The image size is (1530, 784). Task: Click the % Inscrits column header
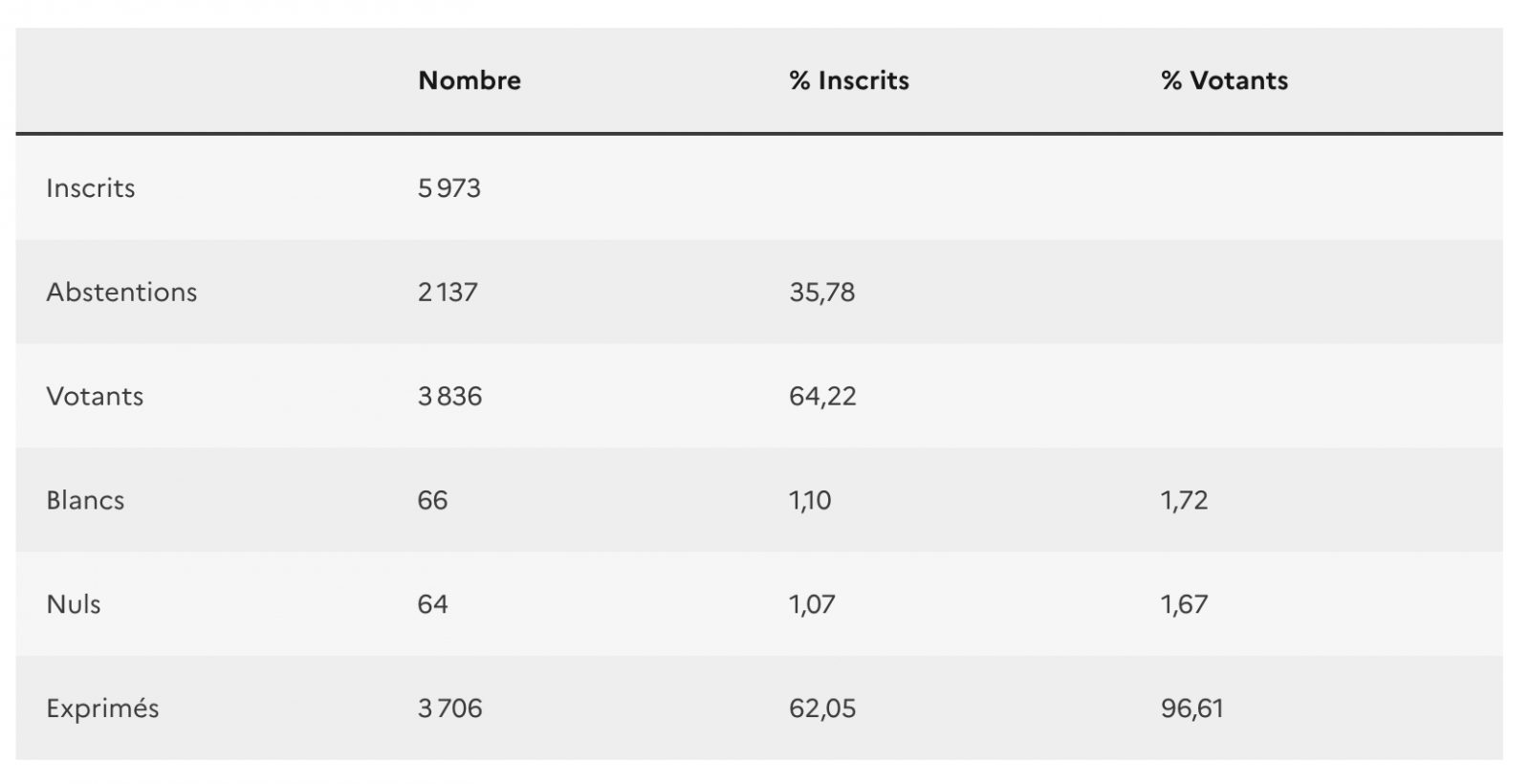[x=849, y=80]
